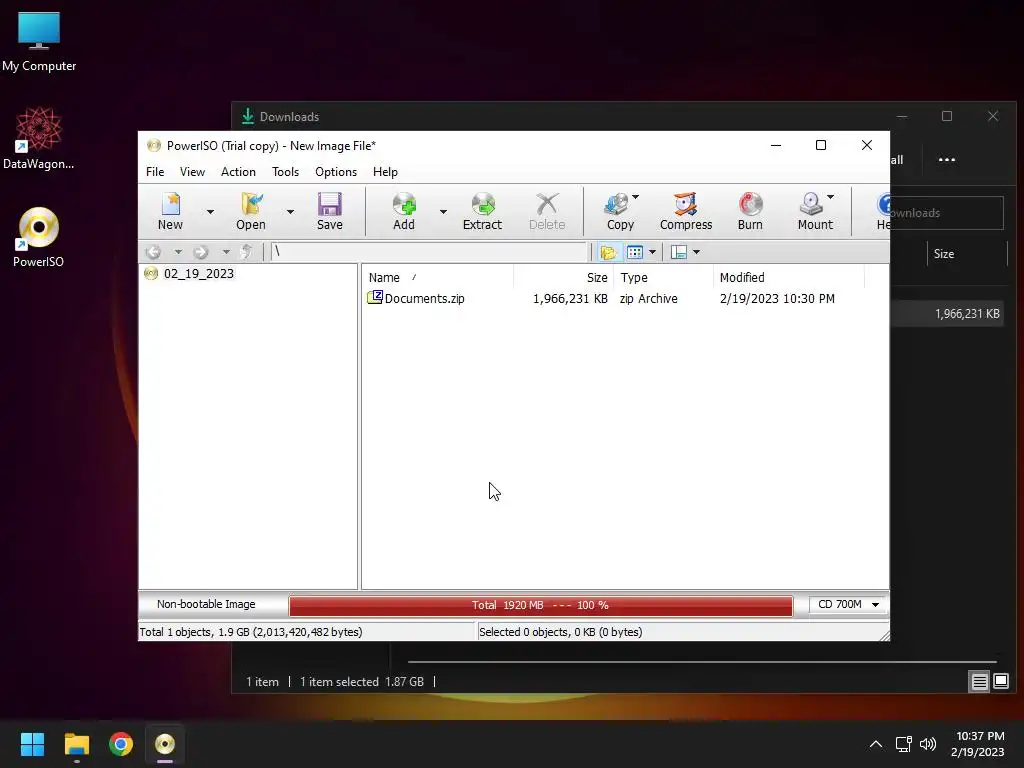Open the Help menu

(x=385, y=172)
